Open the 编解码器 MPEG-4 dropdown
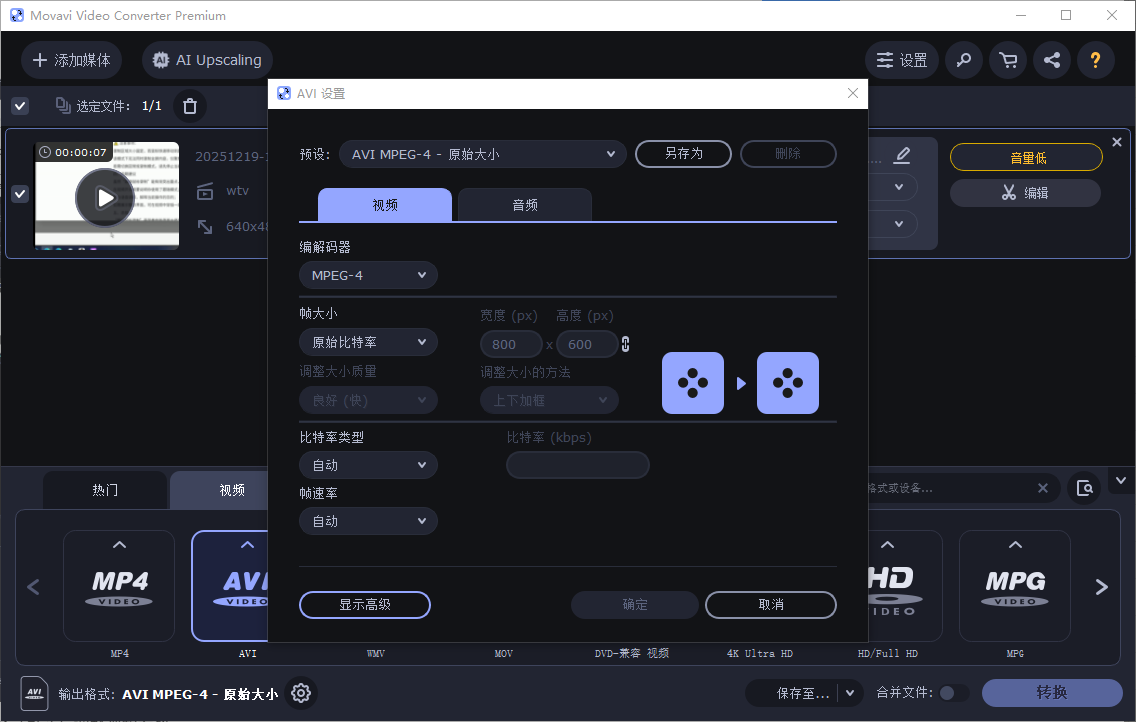Image resolution: width=1136 pixels, height=722 pixels. [x=368, y=274]
